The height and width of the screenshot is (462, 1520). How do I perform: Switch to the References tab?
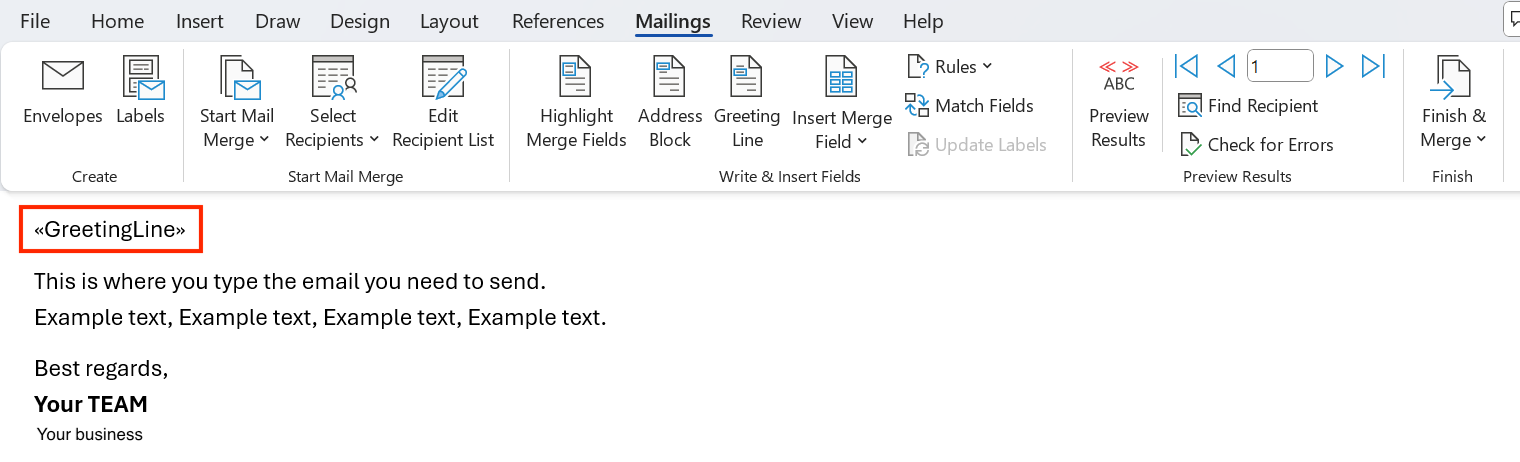558,21
